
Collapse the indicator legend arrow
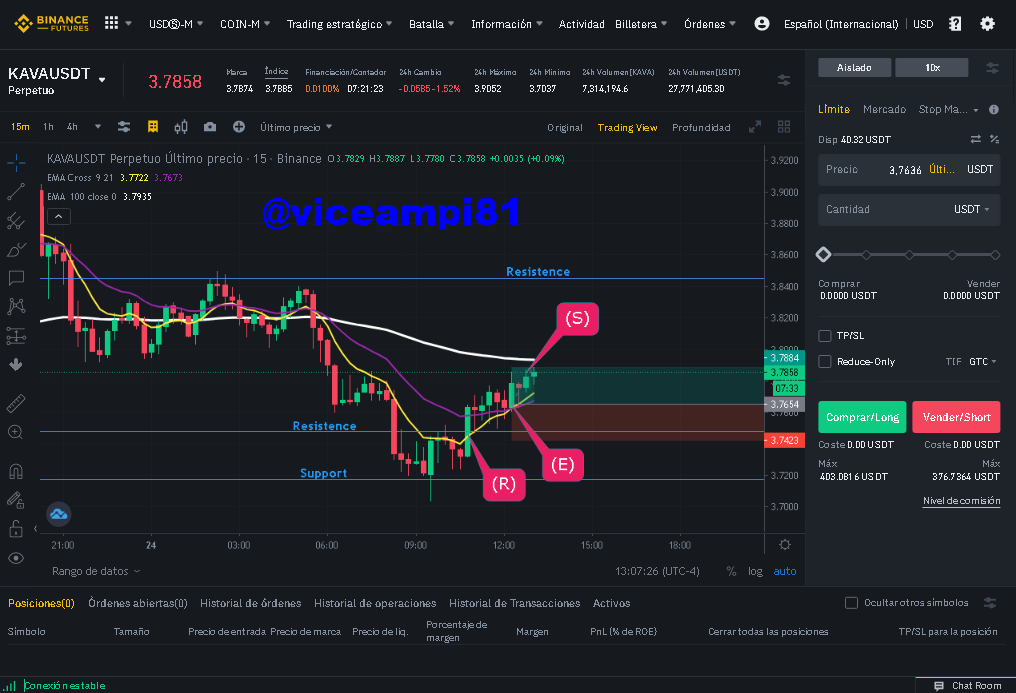click(x=58, y=216)
